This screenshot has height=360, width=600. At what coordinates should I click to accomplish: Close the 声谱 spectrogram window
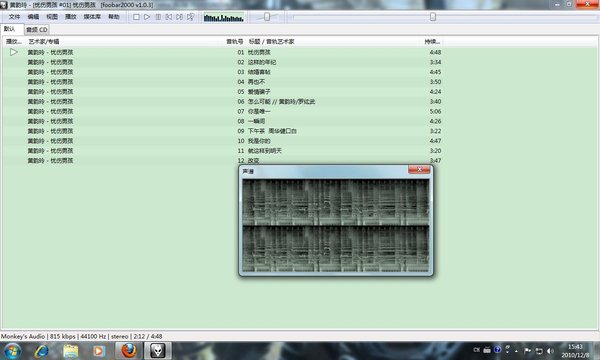pyautogui.click(x=419, y=169)
